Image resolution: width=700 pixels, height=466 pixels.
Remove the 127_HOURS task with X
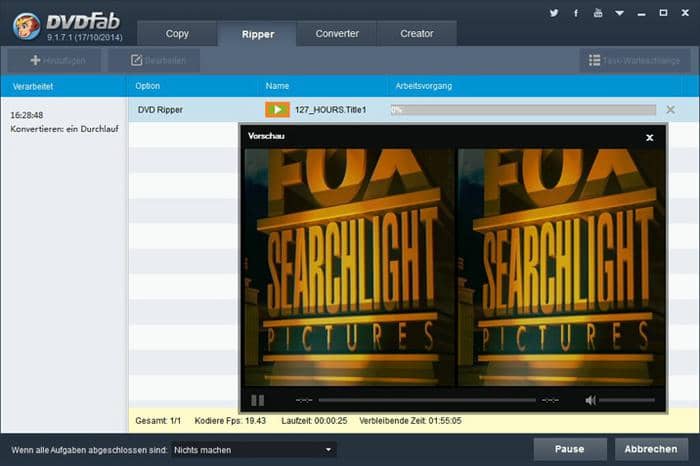point(670,109)
